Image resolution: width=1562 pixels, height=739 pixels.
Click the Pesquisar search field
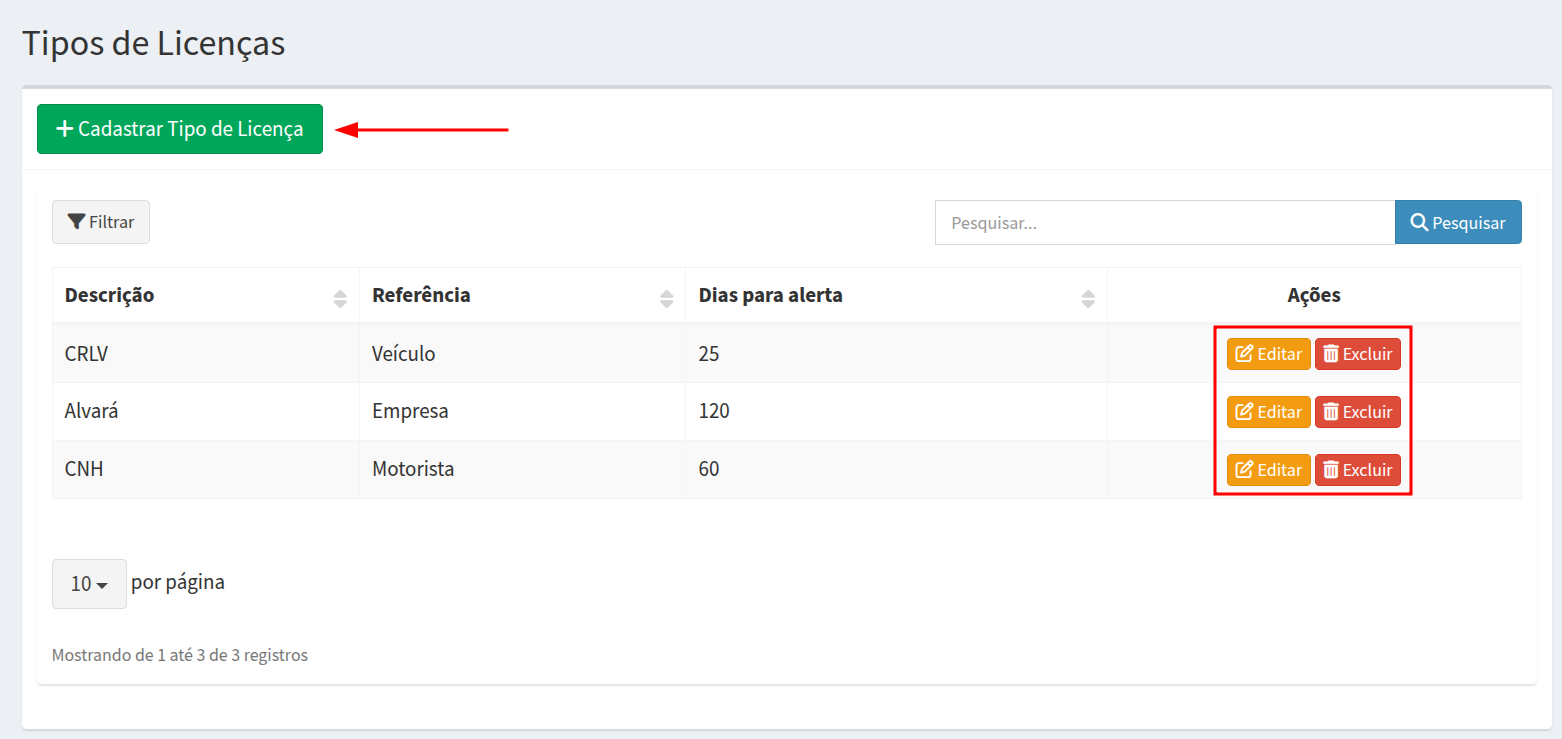tap(1164, 223)
